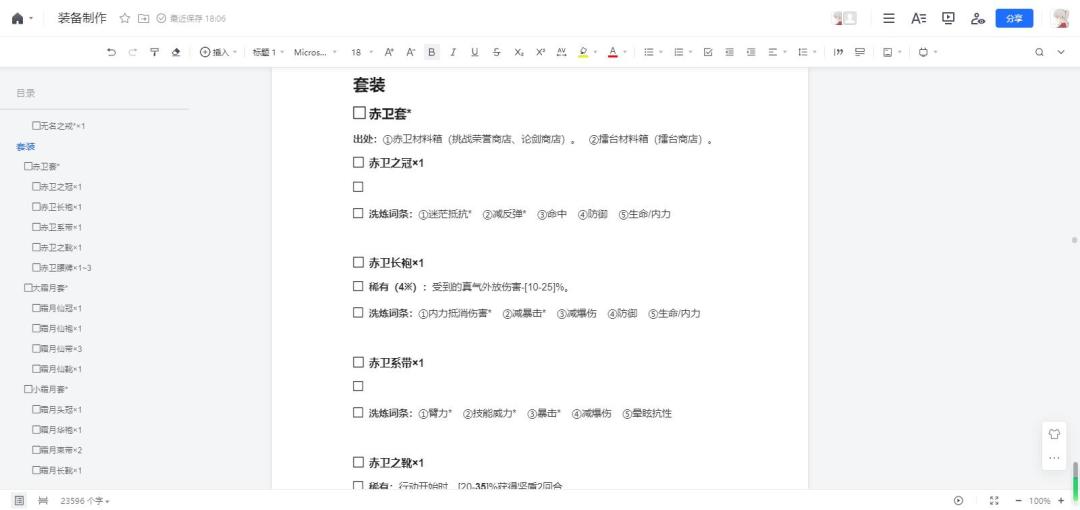Apply yellow highlight color
This screenshot has width=1080, height=510.
pos(583,52)
